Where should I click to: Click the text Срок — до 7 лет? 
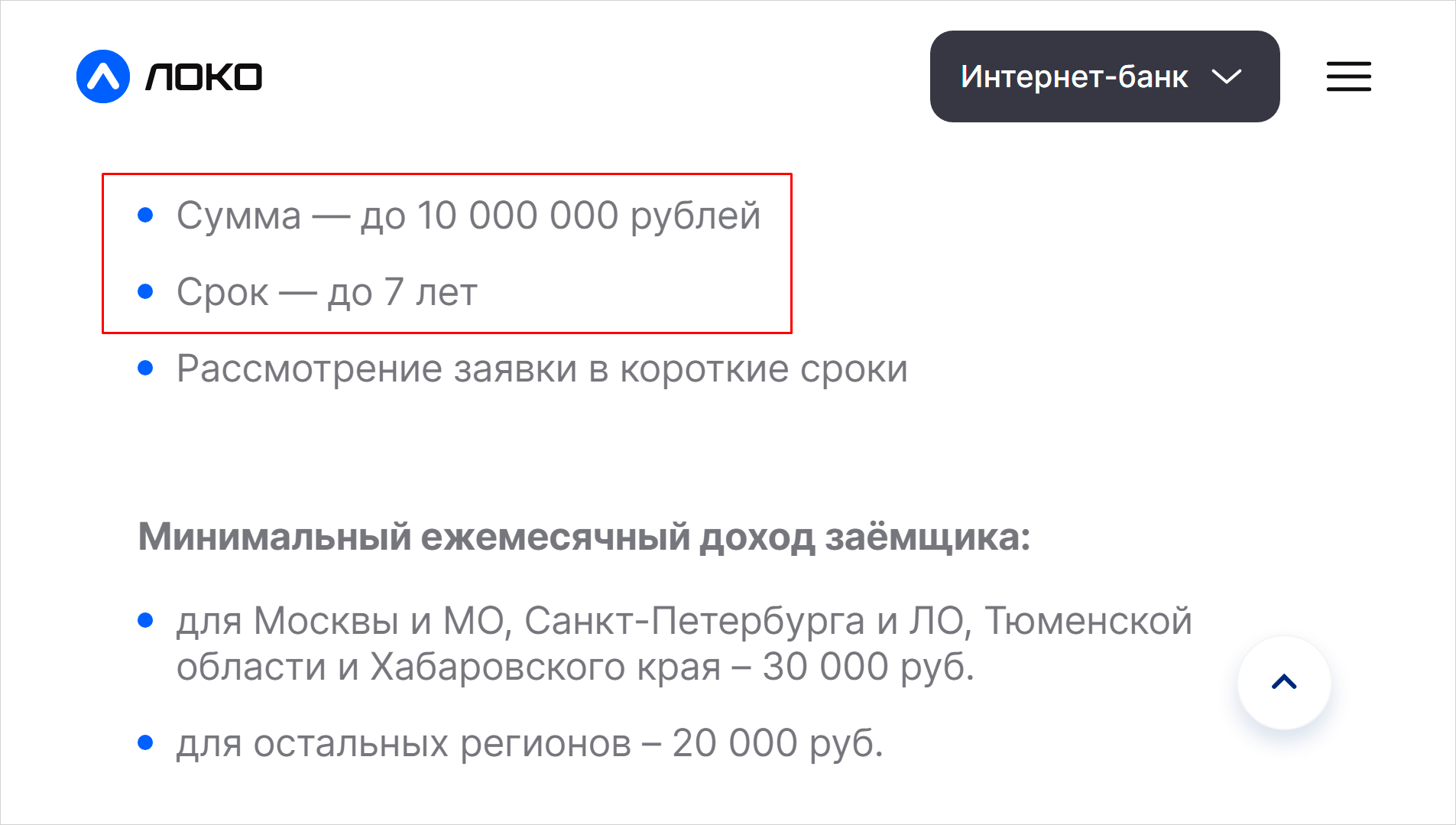coord(327,292)
